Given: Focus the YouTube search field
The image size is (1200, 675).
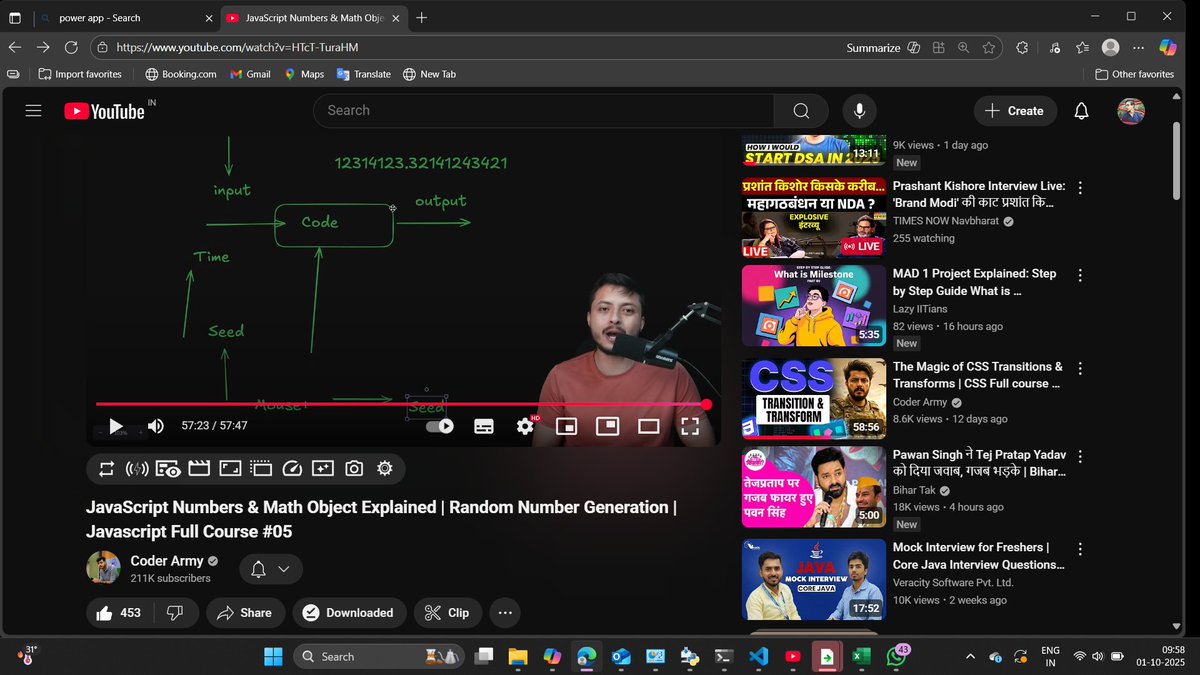Looking at the screenshot, I should pyautogui.click(x=544, y=111).
